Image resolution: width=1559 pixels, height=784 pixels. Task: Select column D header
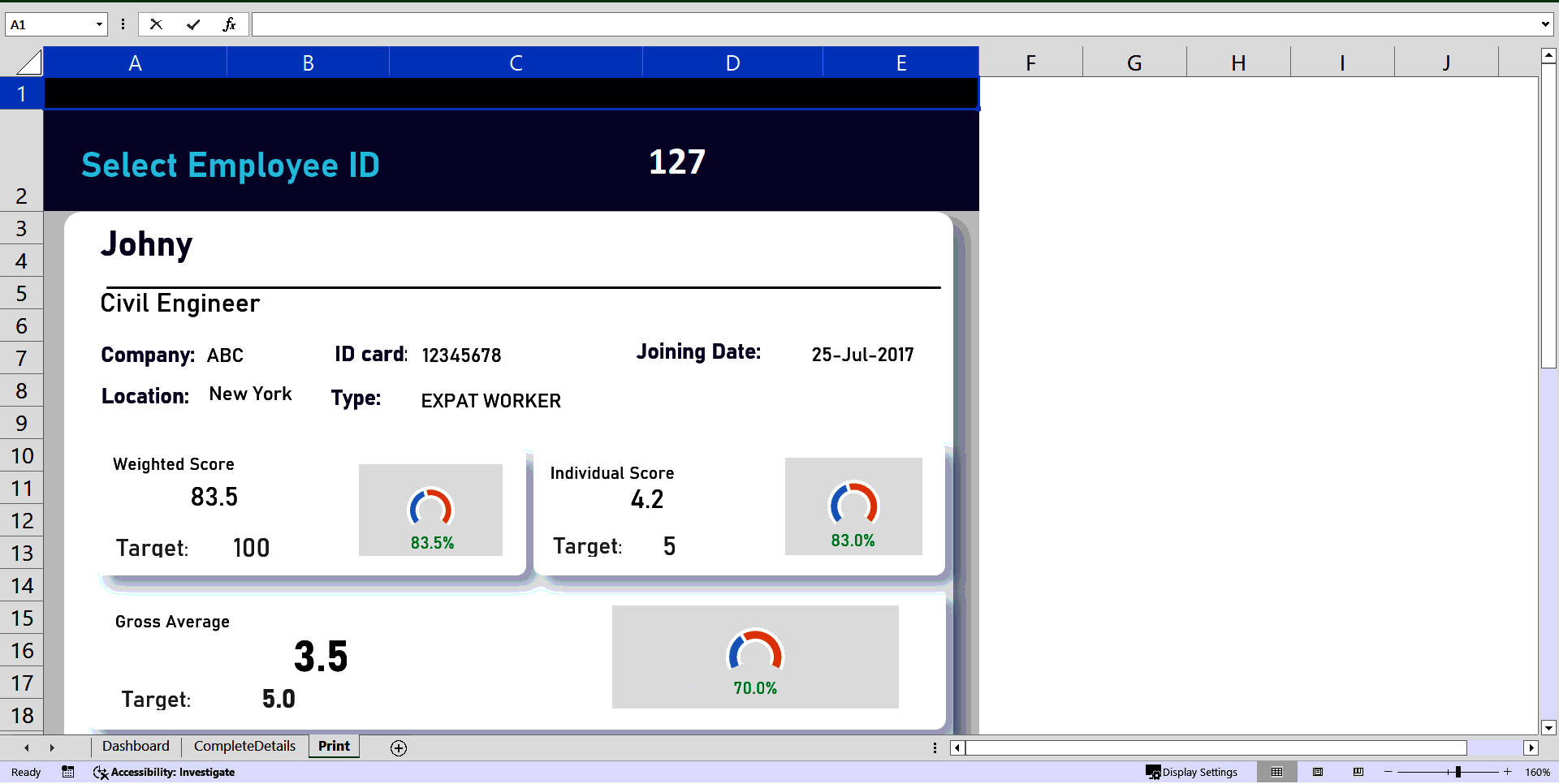click(733, 62)
